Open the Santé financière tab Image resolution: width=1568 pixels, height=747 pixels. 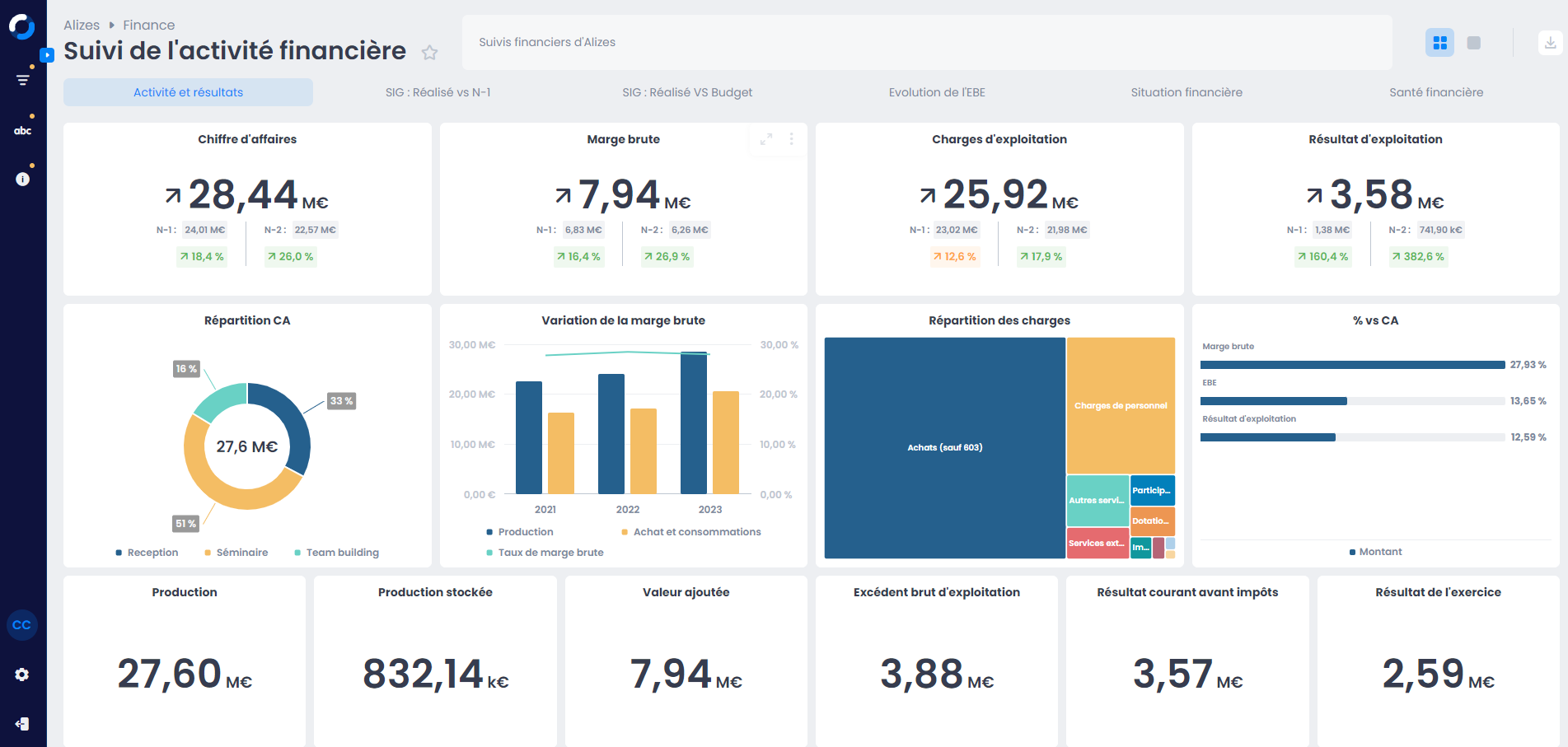click(x=1436, y=92)
